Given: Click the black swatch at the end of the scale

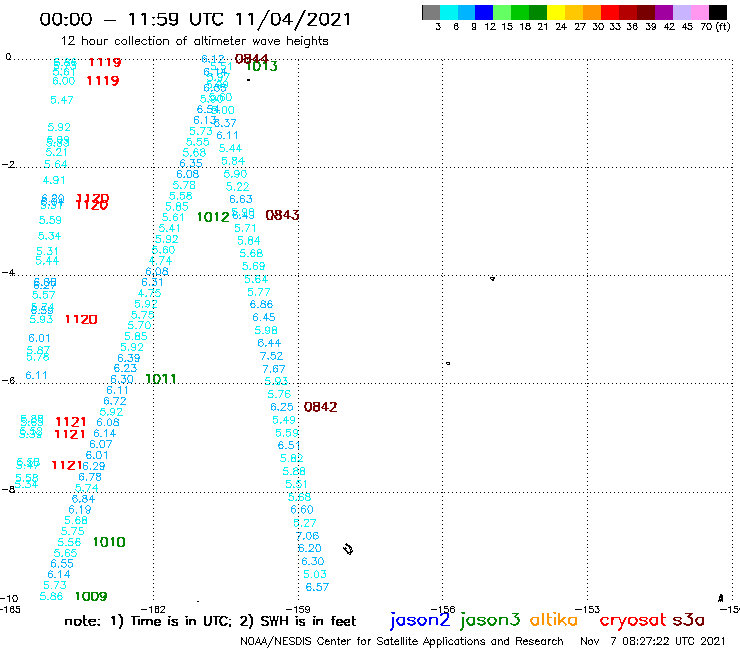Looking at the screenshot, I should pyautogui.click(x=718, y=12).
